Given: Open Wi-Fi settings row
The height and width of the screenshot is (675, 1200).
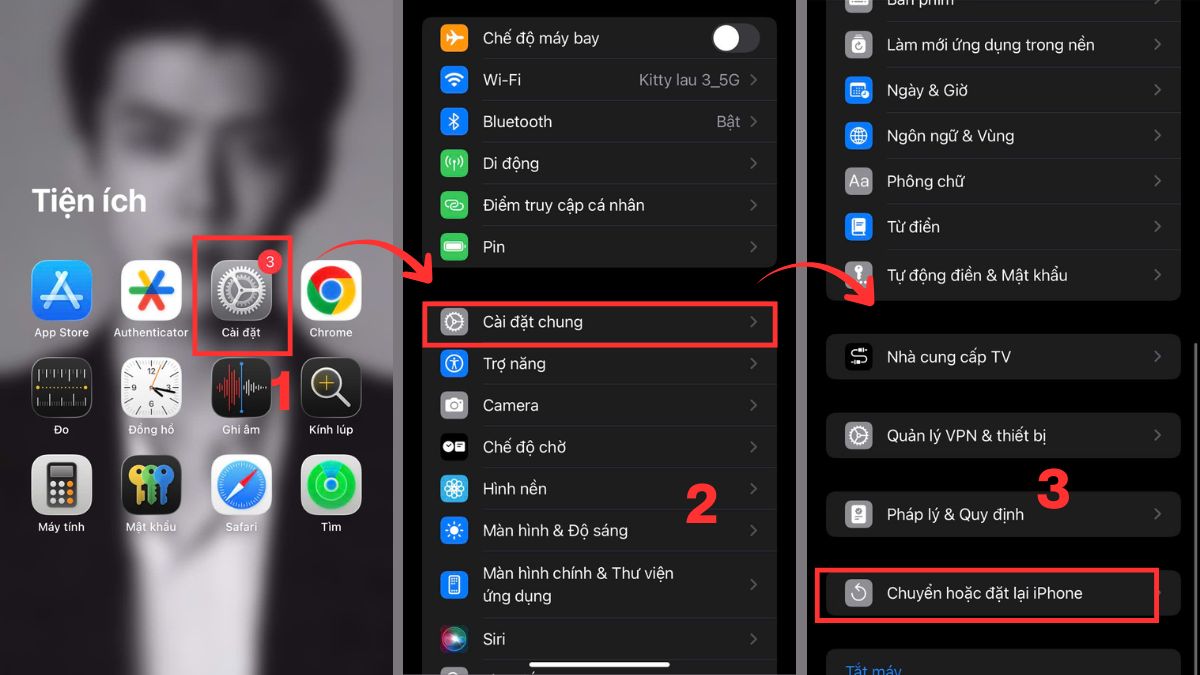Looking at the screenshot, I should pyautogui.click(x=599, y=80).
